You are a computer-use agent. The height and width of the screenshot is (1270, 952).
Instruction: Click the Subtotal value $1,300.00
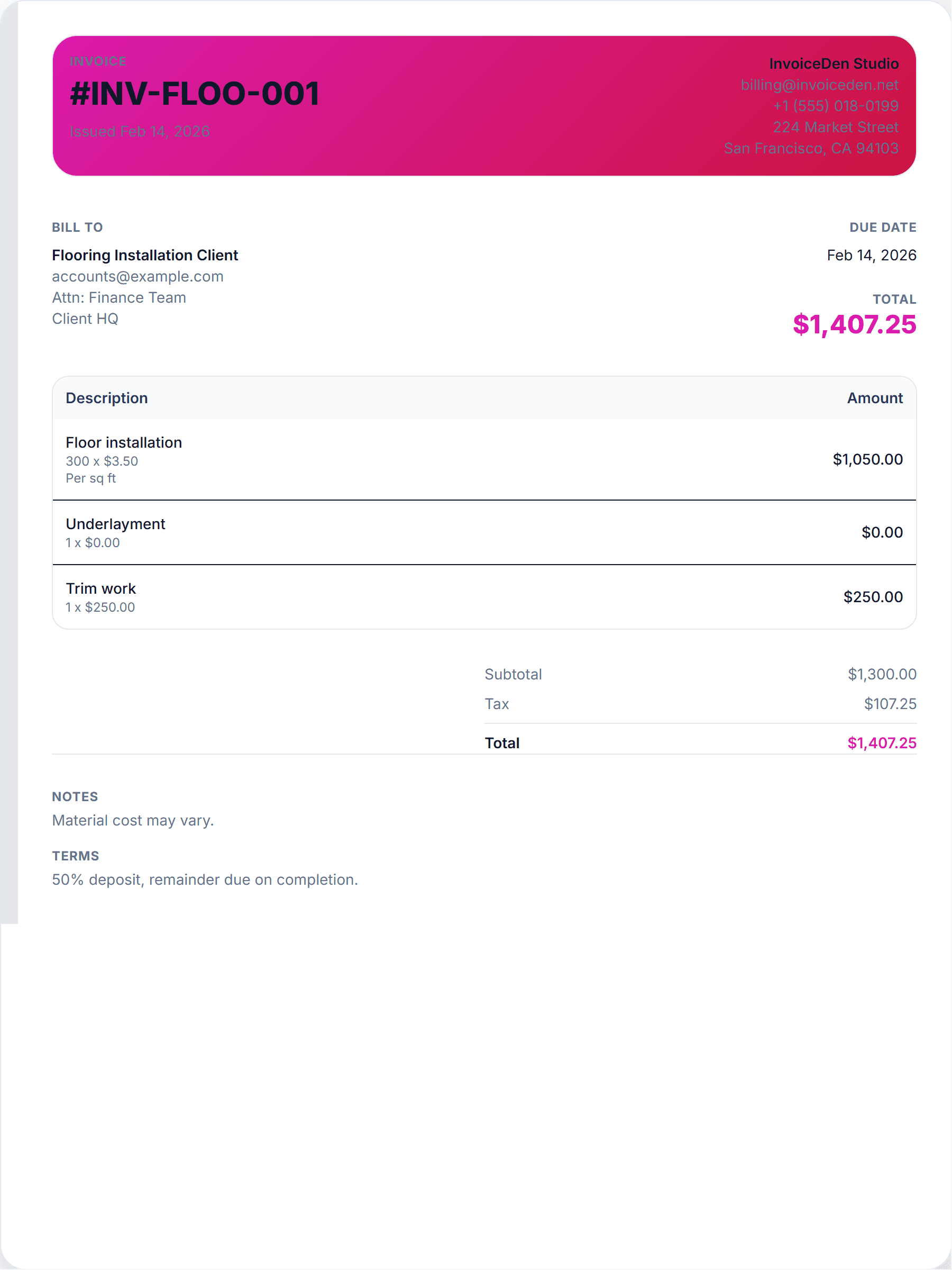click(x=882, y=674)
